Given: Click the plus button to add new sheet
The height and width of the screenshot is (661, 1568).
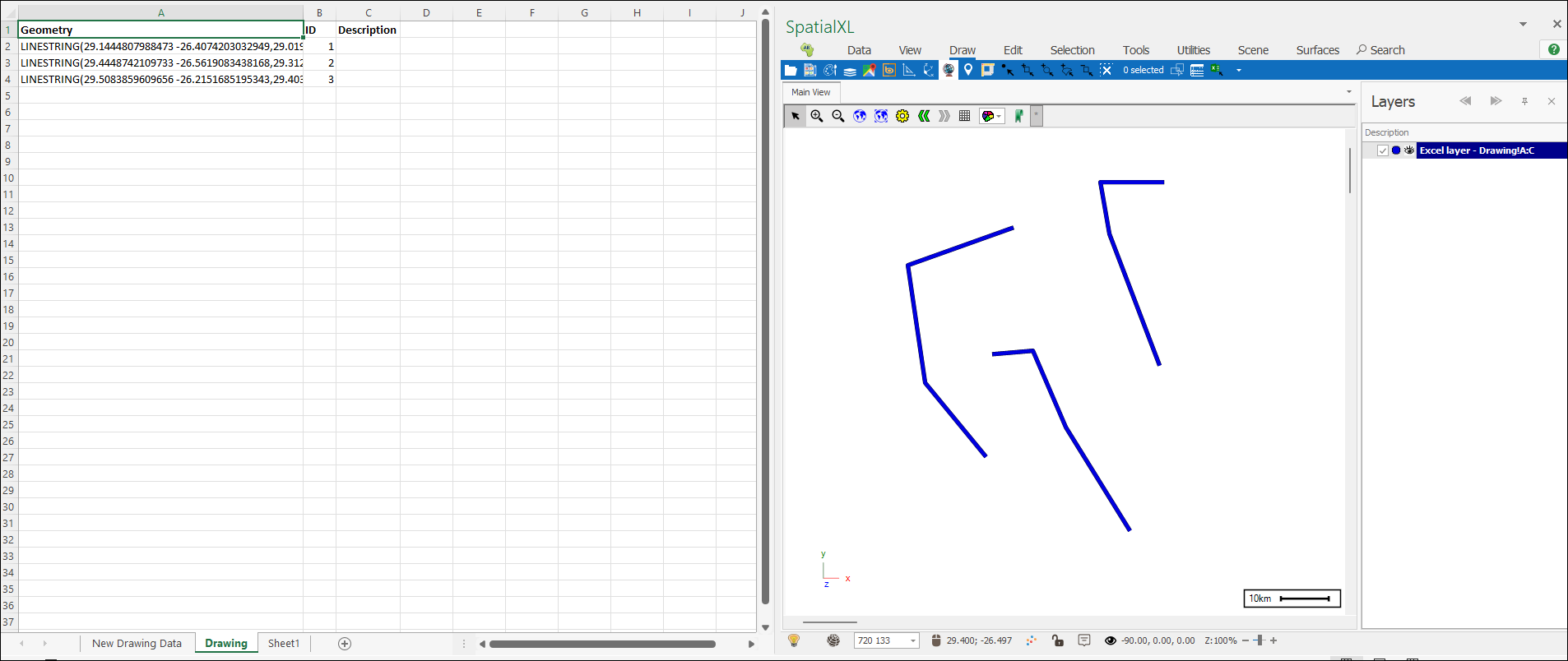Looking at the screenshot, I should tap(345, 643).
